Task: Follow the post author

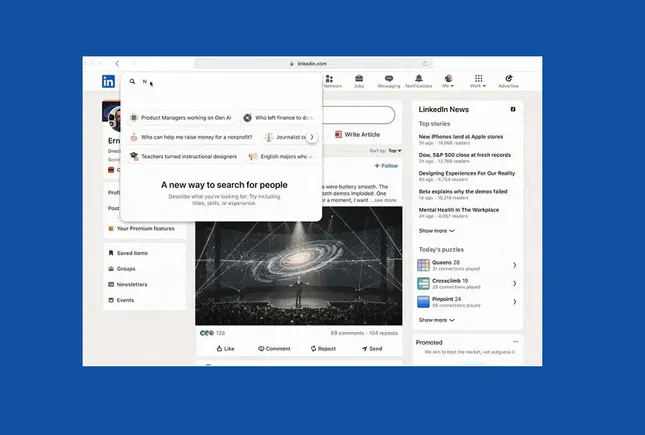Action: pyautogui.click(x=386, y=165)
